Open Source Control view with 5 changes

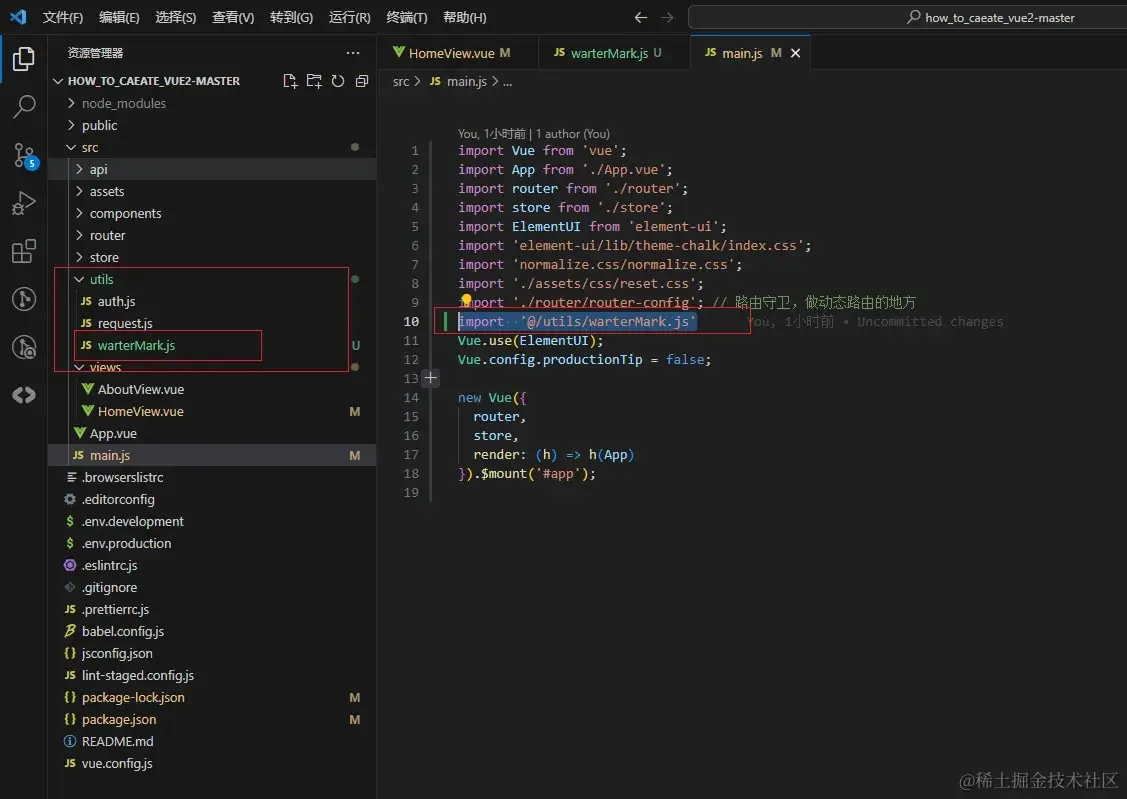[x=24, y=155]
